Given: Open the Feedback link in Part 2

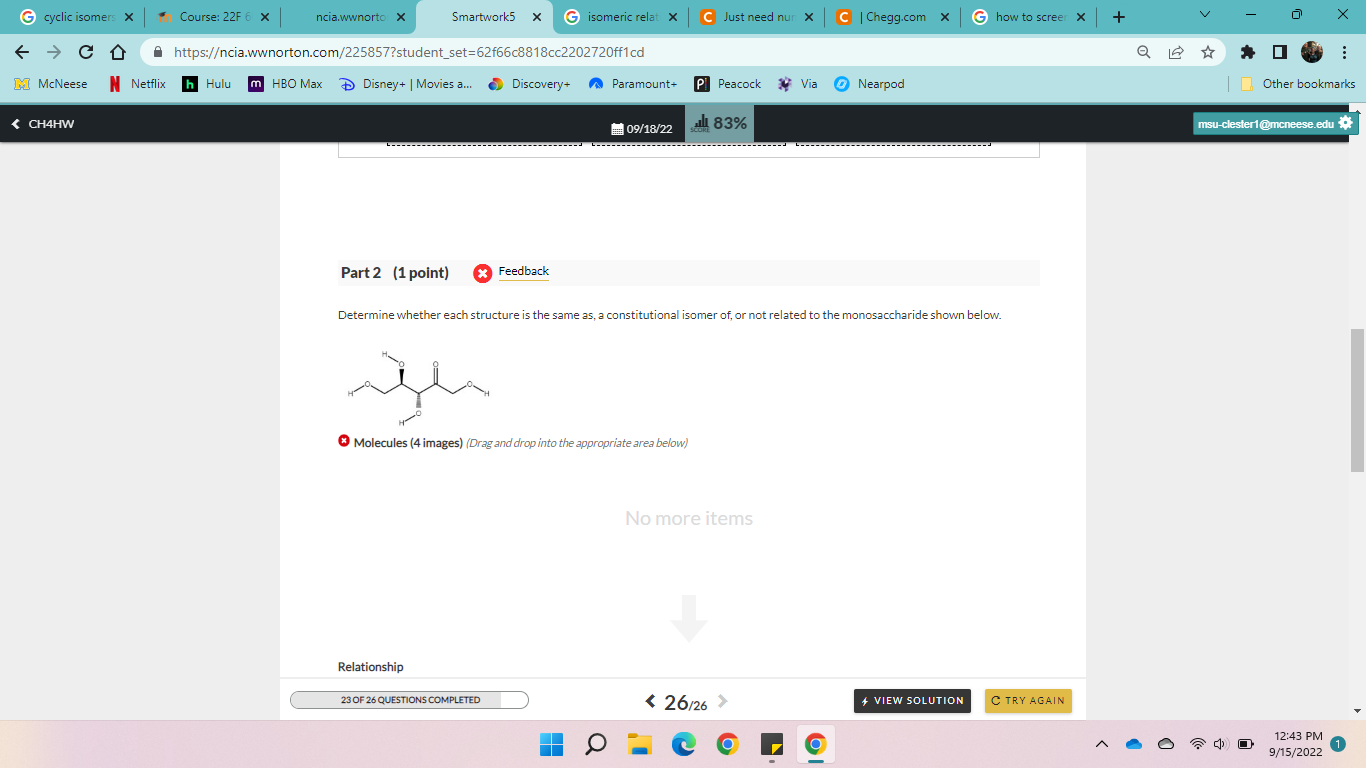Looking at the screenshot, I should tap(524, 271).
